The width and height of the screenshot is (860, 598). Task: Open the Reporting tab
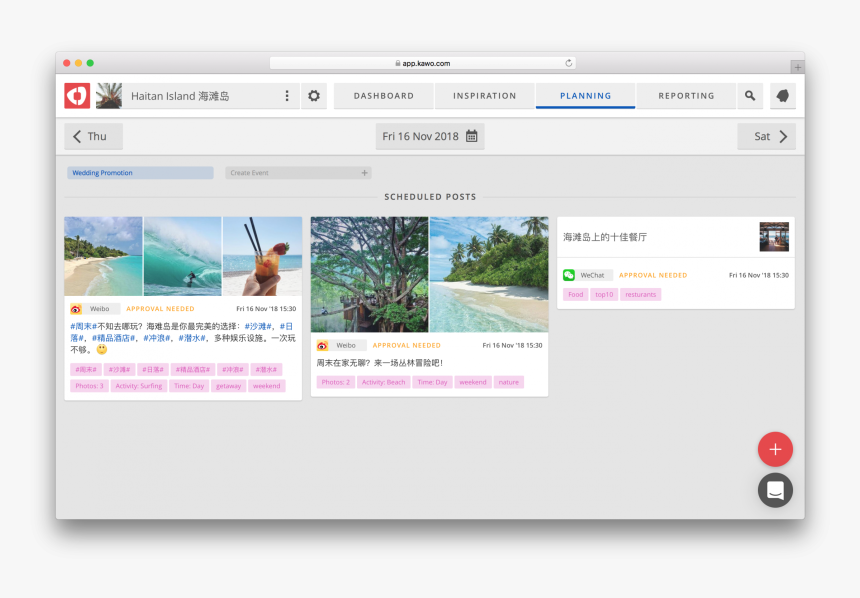coord(686,96)
